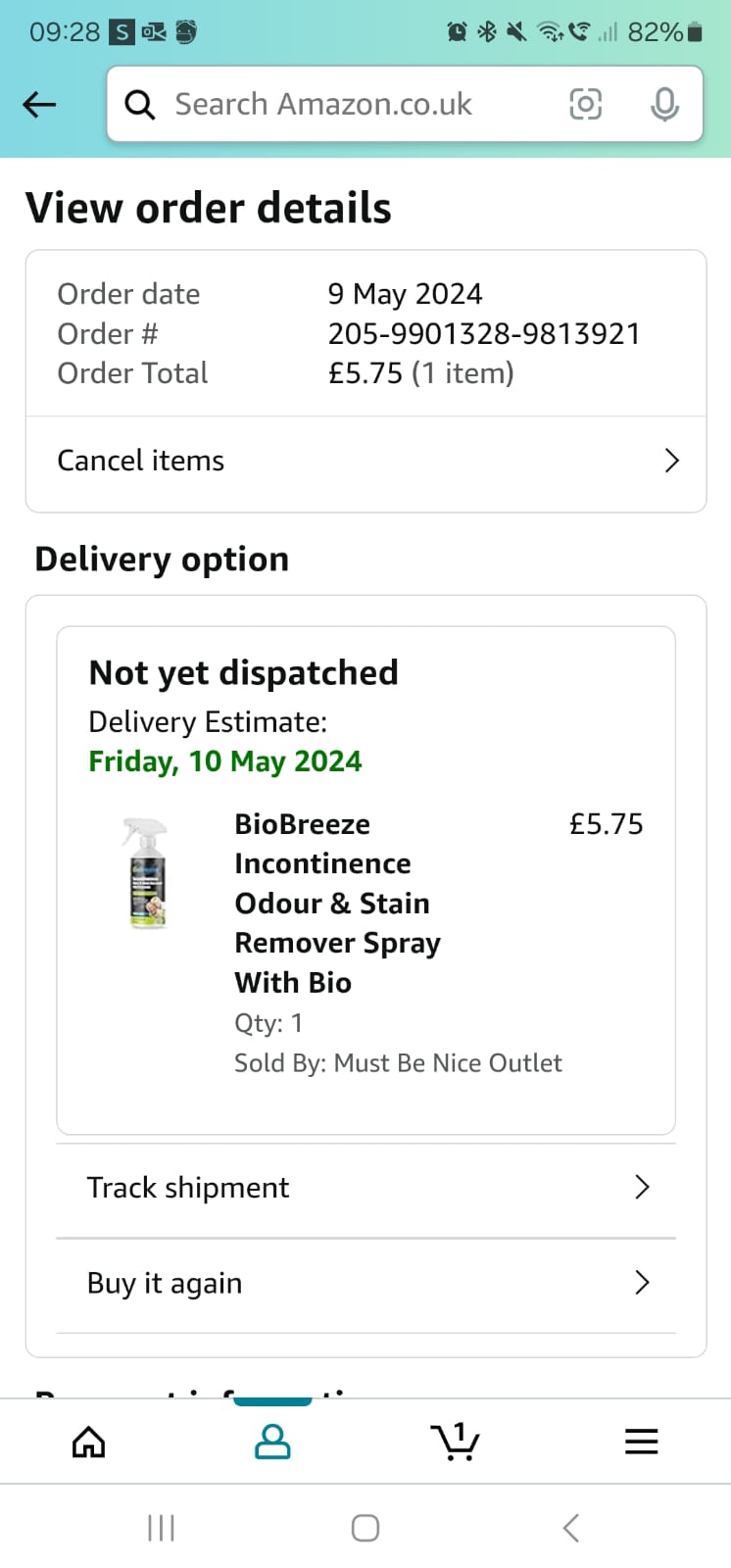Open the account profile tab

pyautogui.click(x=272, y=1442)
